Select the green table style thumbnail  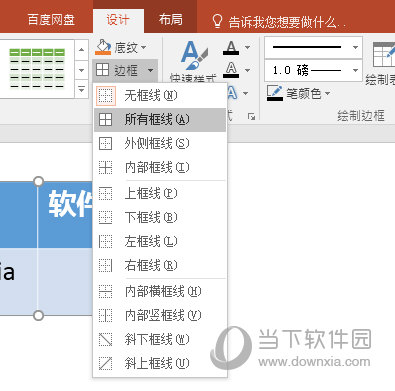[37, 69]
